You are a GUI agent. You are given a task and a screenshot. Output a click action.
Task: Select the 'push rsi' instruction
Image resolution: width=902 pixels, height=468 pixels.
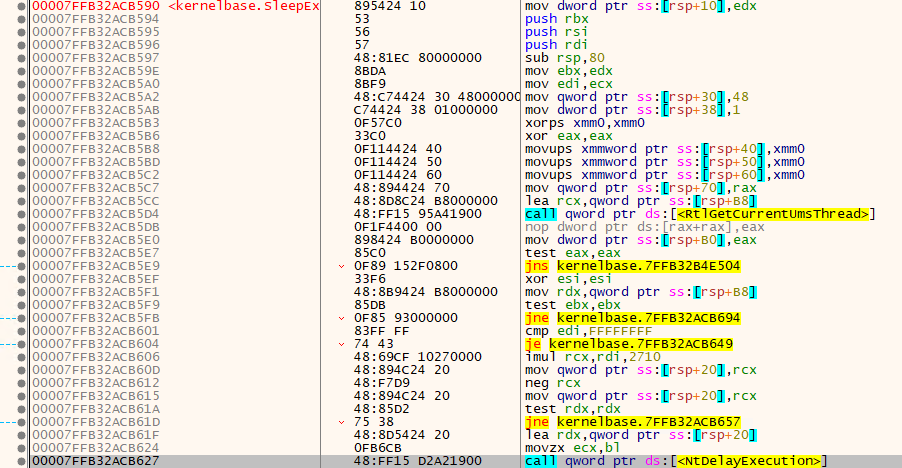pos(556,32)
